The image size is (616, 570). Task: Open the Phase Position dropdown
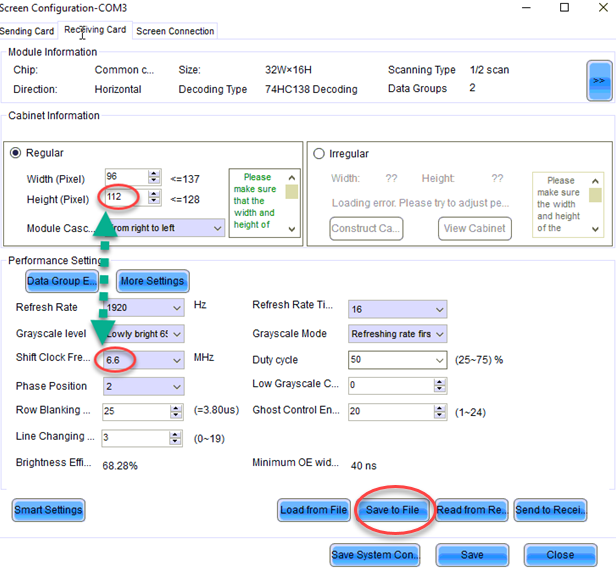(x=143, y=387)
